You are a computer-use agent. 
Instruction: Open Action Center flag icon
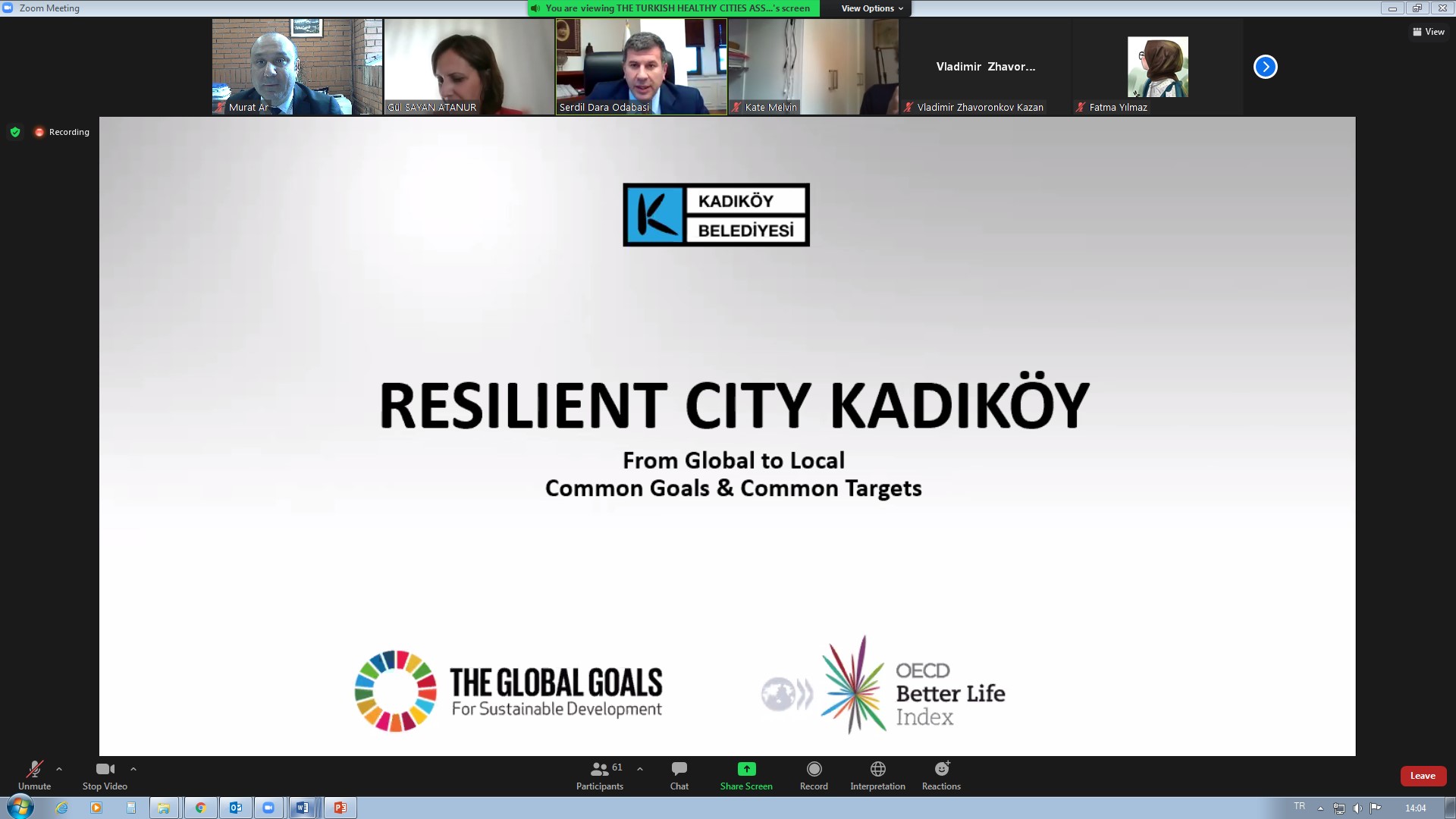pyautogui.click(x=1376, y=808)
